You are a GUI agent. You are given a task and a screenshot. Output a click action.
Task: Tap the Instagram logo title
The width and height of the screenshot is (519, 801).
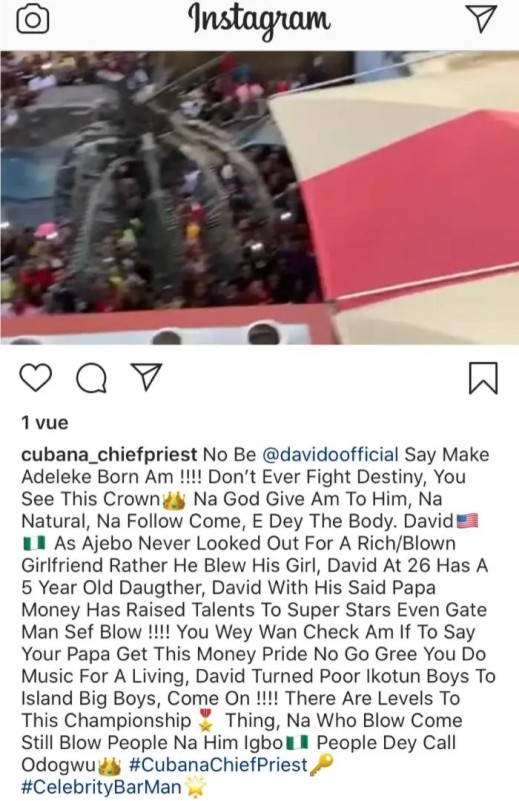(x=260, y=20)
